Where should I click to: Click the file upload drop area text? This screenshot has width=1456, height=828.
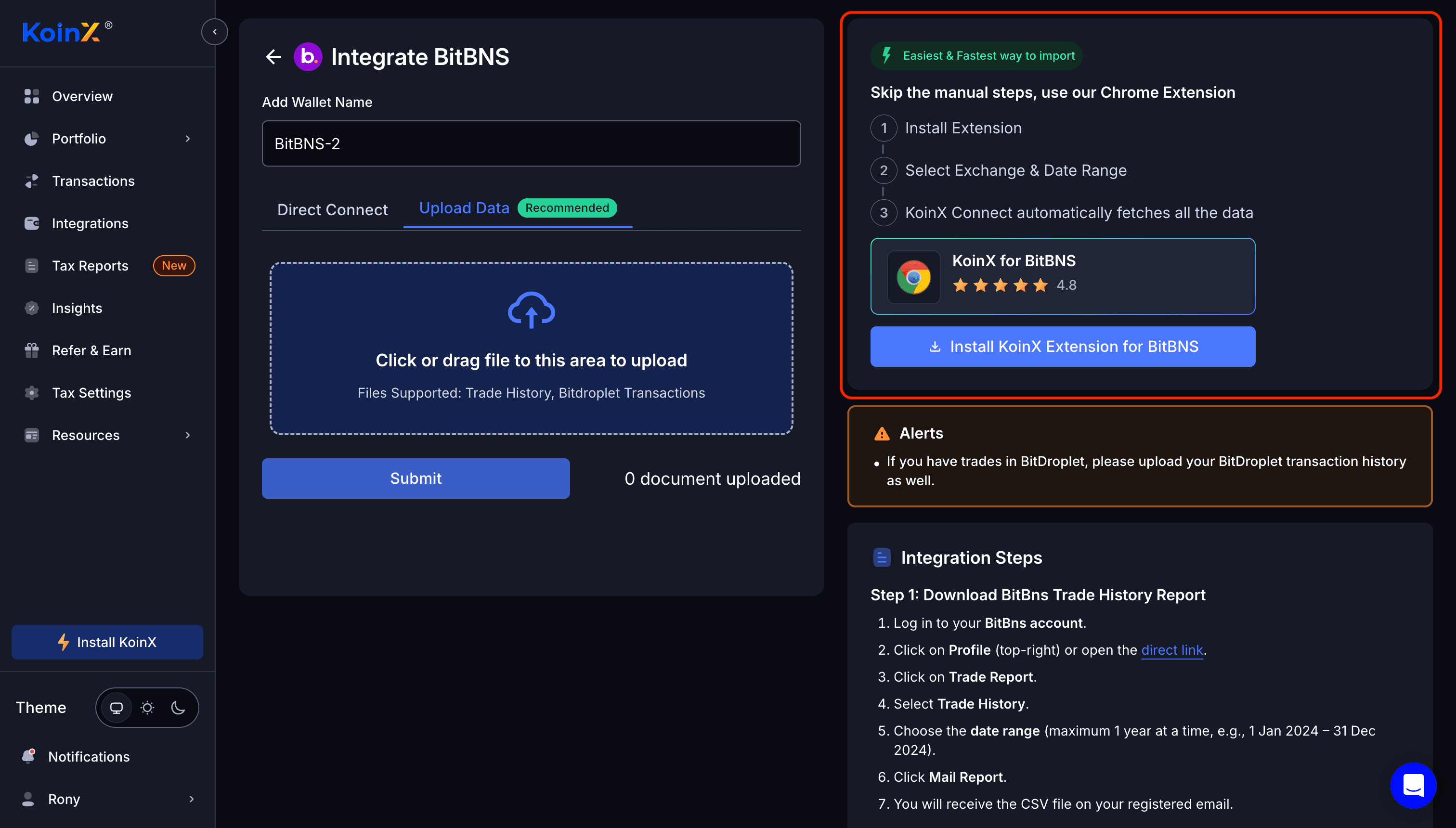(x=531, y=360)
